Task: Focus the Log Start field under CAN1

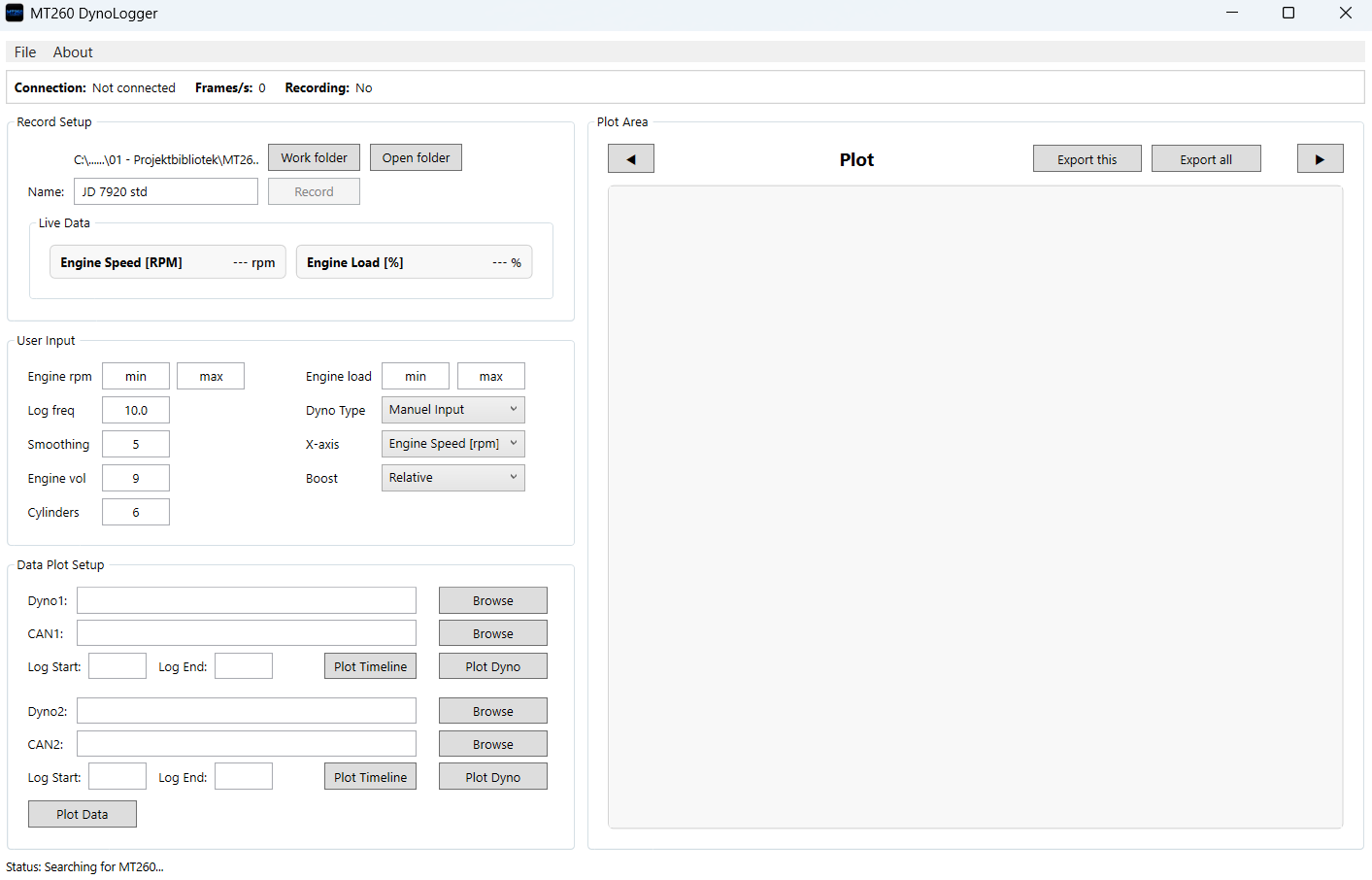Action: (x=117, y=666)
